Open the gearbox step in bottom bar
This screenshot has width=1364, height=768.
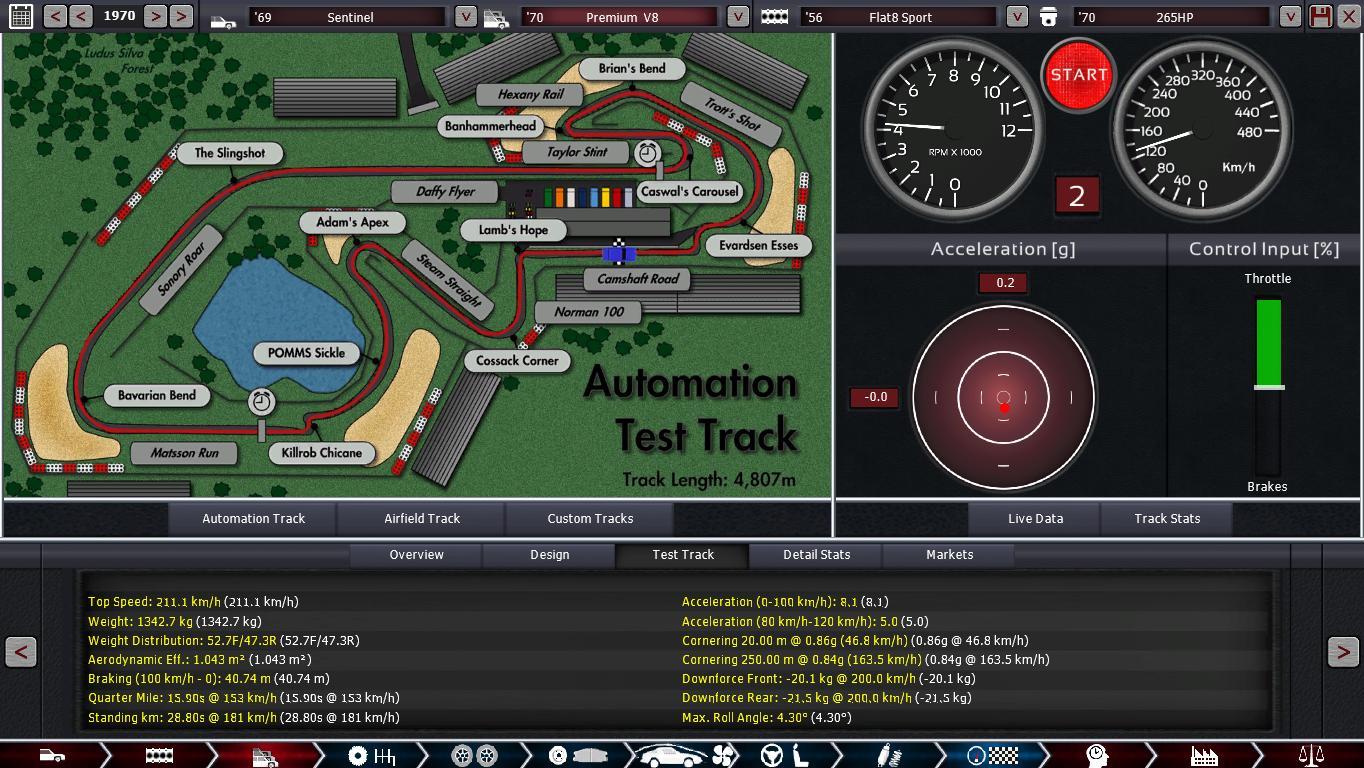[372, 755]
